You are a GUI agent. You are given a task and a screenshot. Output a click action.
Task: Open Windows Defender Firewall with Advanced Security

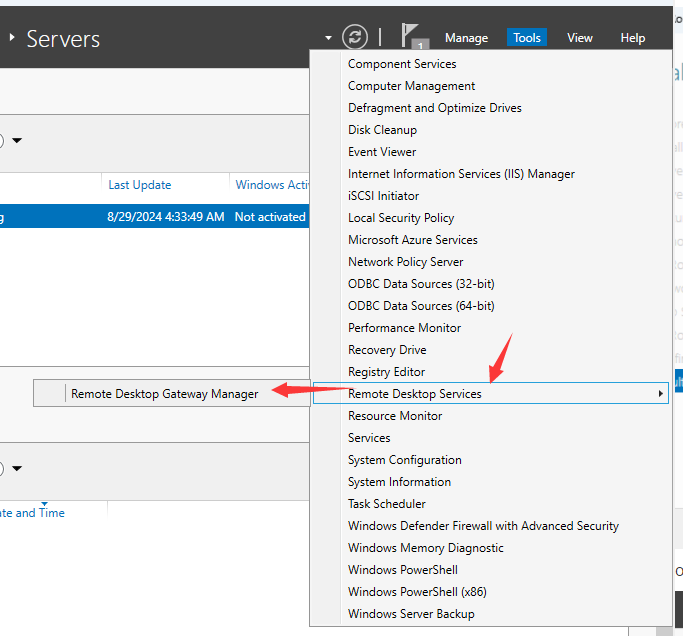(483, 526)
